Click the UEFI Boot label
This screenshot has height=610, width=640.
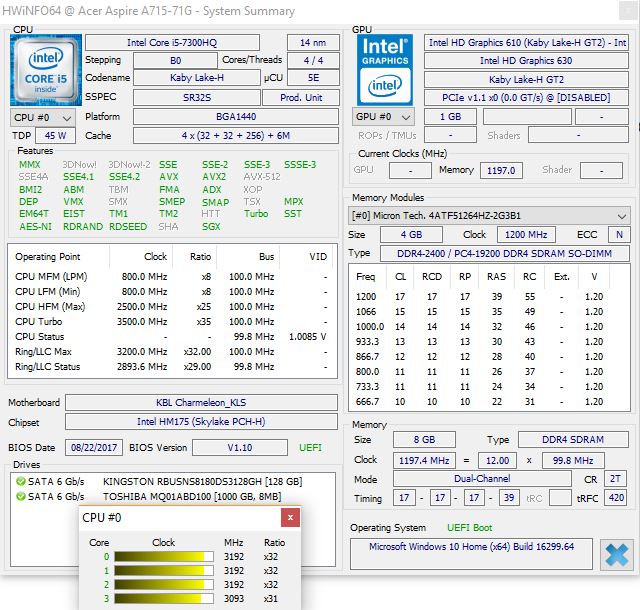[x=470, y=528]
